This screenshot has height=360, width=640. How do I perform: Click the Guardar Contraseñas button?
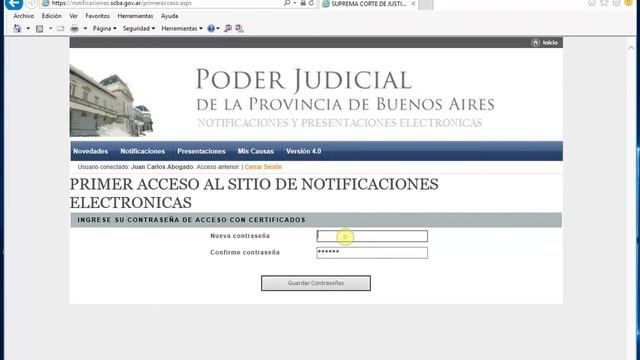(316, 283)
